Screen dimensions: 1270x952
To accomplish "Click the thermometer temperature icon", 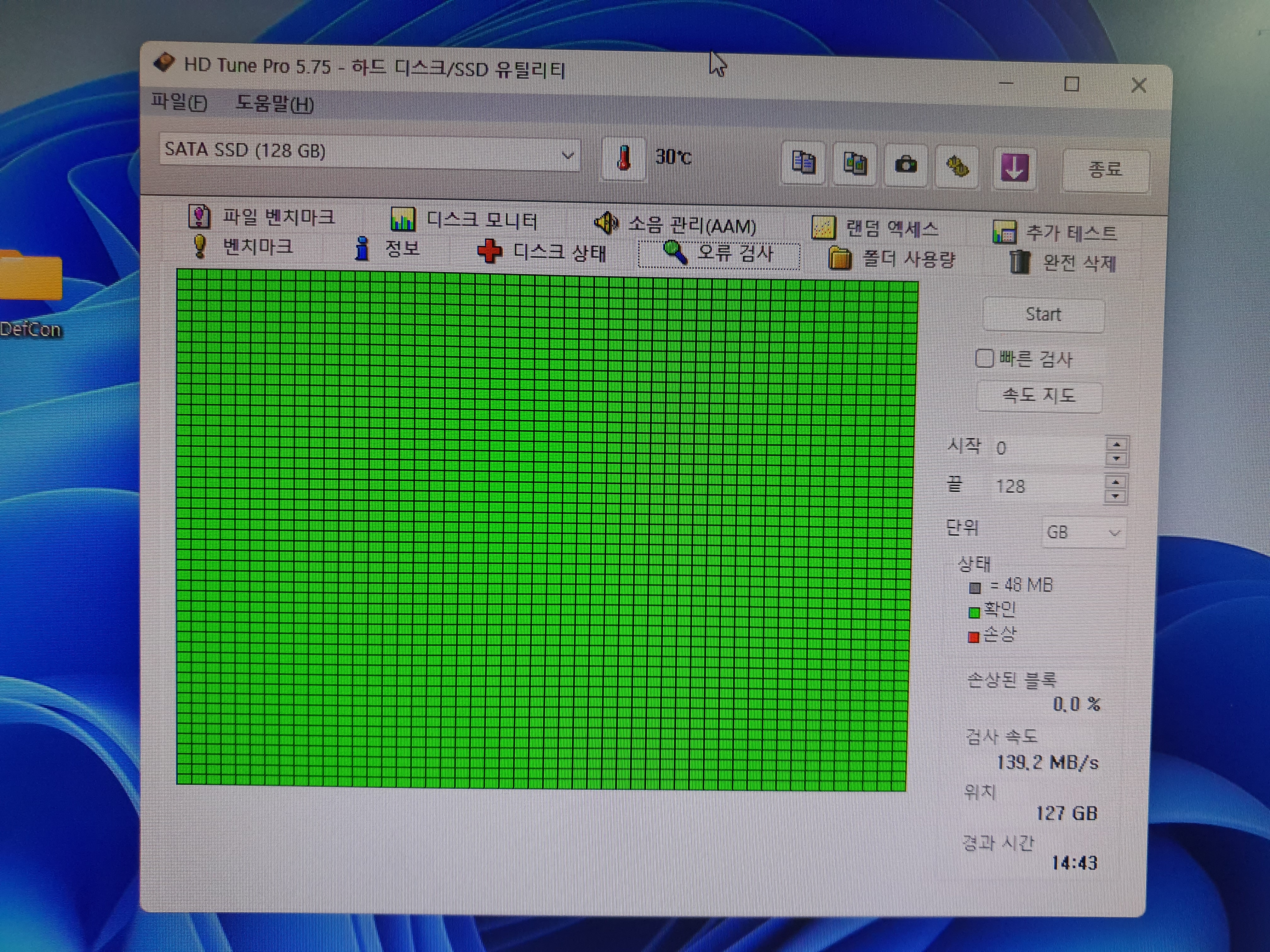I will (x=624, y=158).
